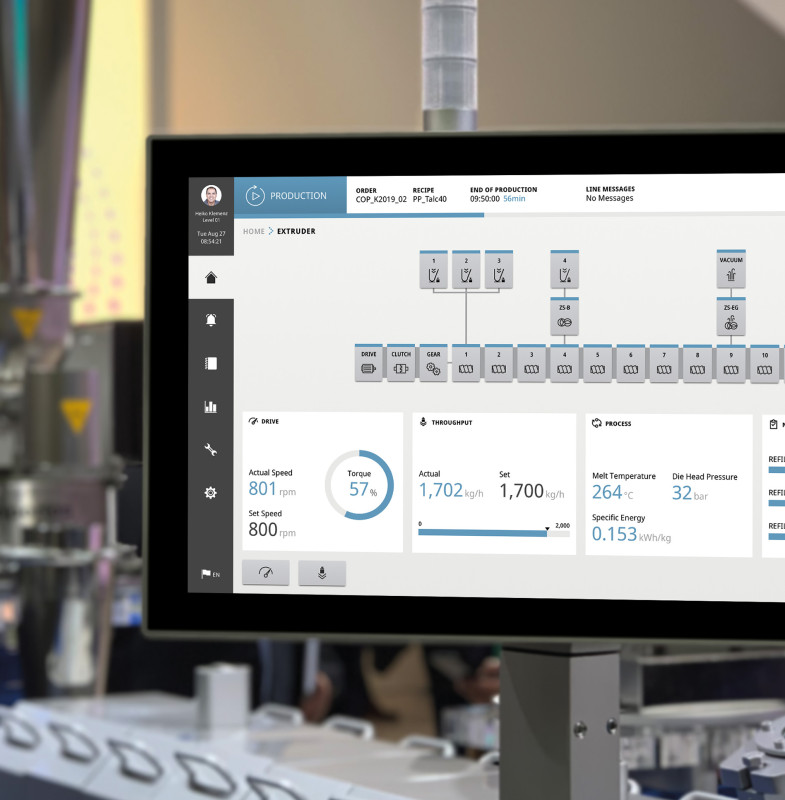The height and width of the screenshot is (800, 785).
Task: Click the Set throughput 1,700 kg/h value
Action: tap(532, 491)
